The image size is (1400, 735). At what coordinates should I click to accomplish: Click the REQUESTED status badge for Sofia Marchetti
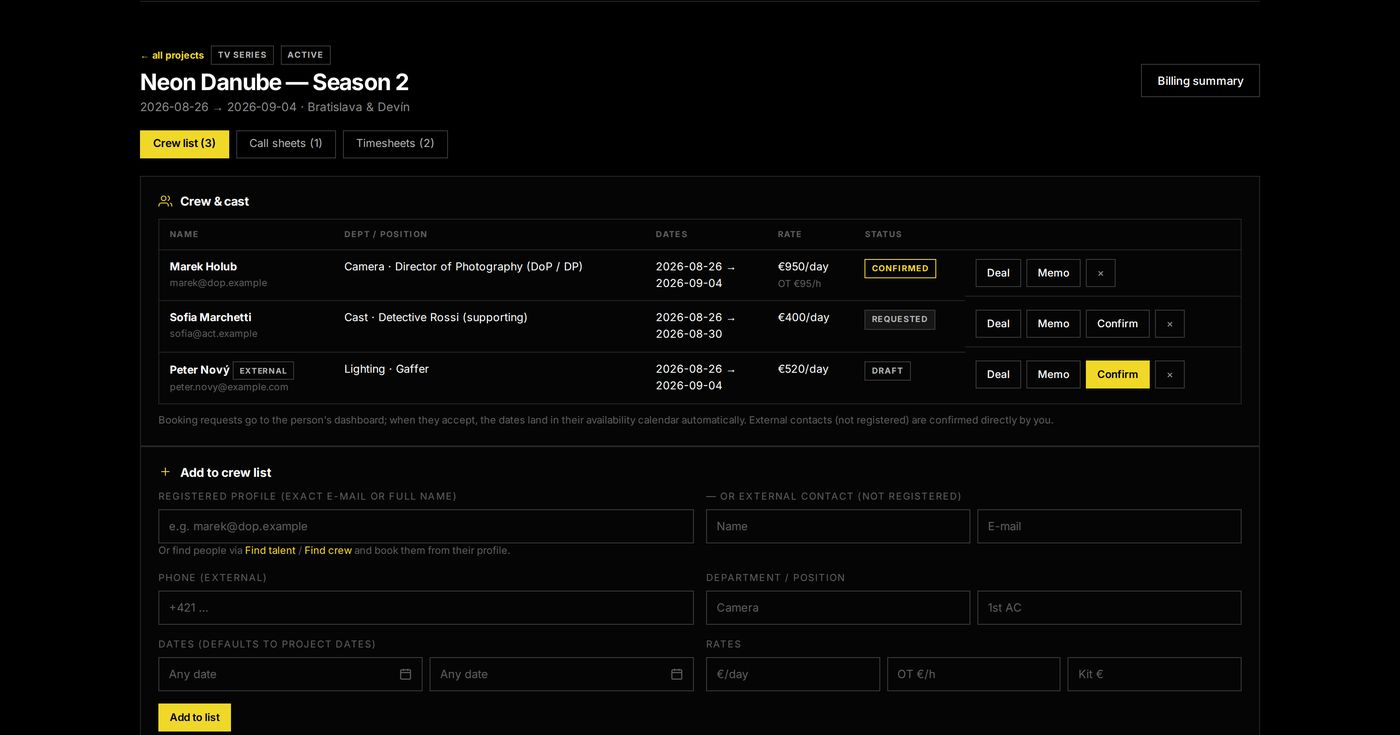(900, 320)
